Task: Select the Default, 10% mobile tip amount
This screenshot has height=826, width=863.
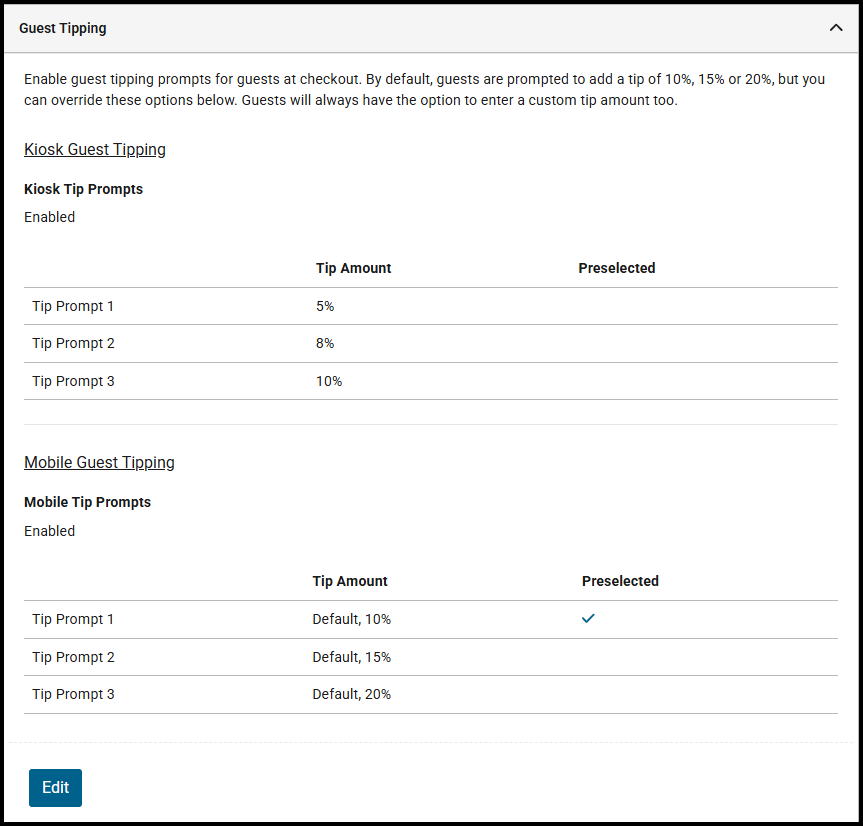Action: 352,619
